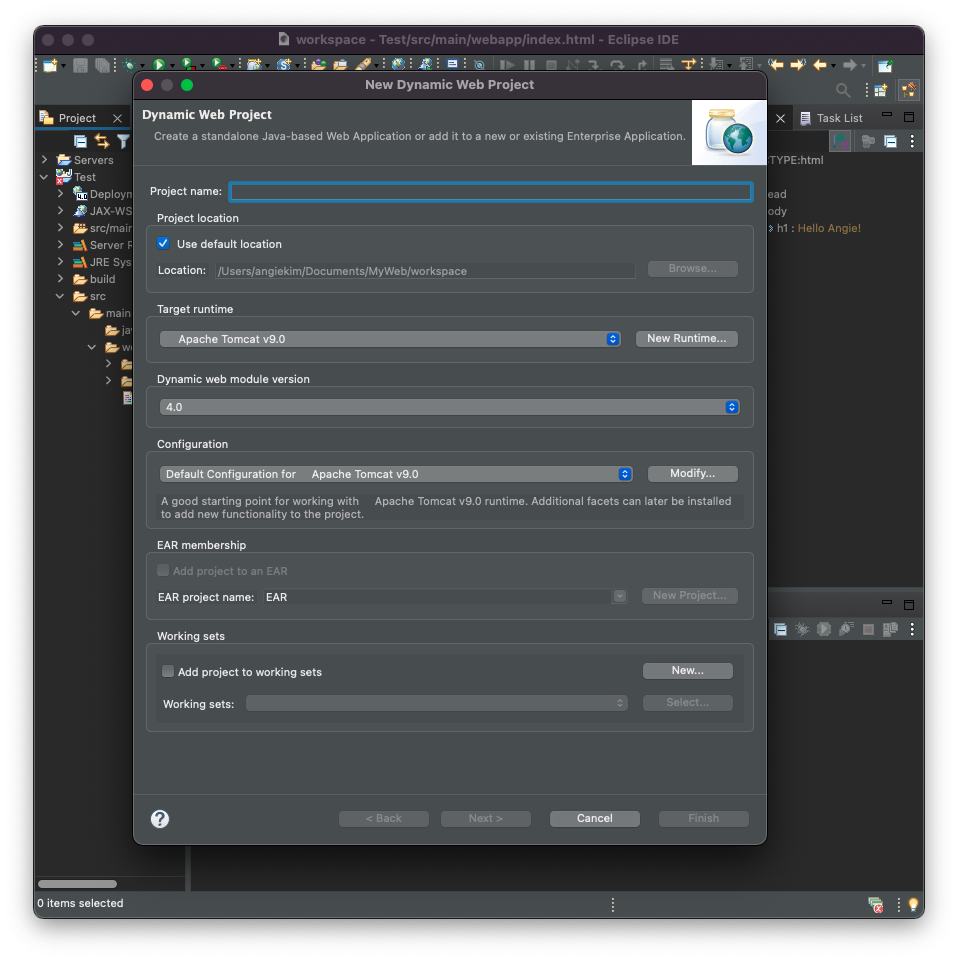Click the Browse... location button
This screenshot has height=960, width=958.
coord(692,269)
